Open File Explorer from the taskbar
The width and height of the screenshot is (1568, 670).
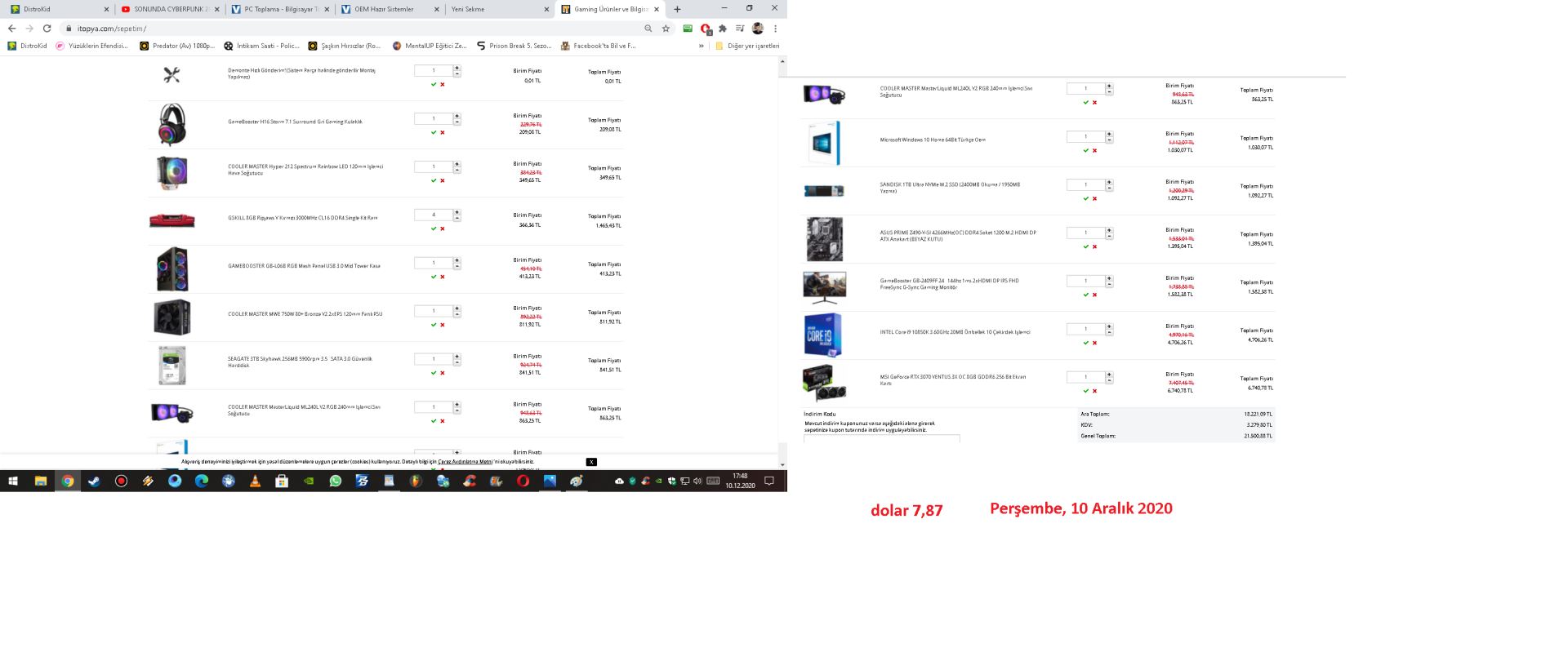(40, 481)
